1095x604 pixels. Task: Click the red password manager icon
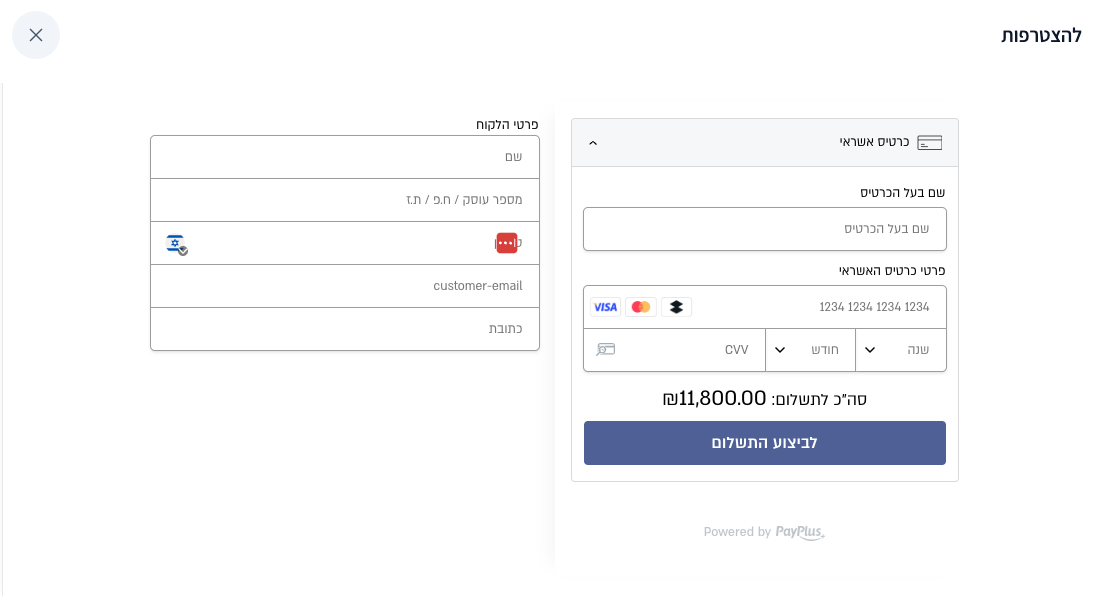point(507,243)
